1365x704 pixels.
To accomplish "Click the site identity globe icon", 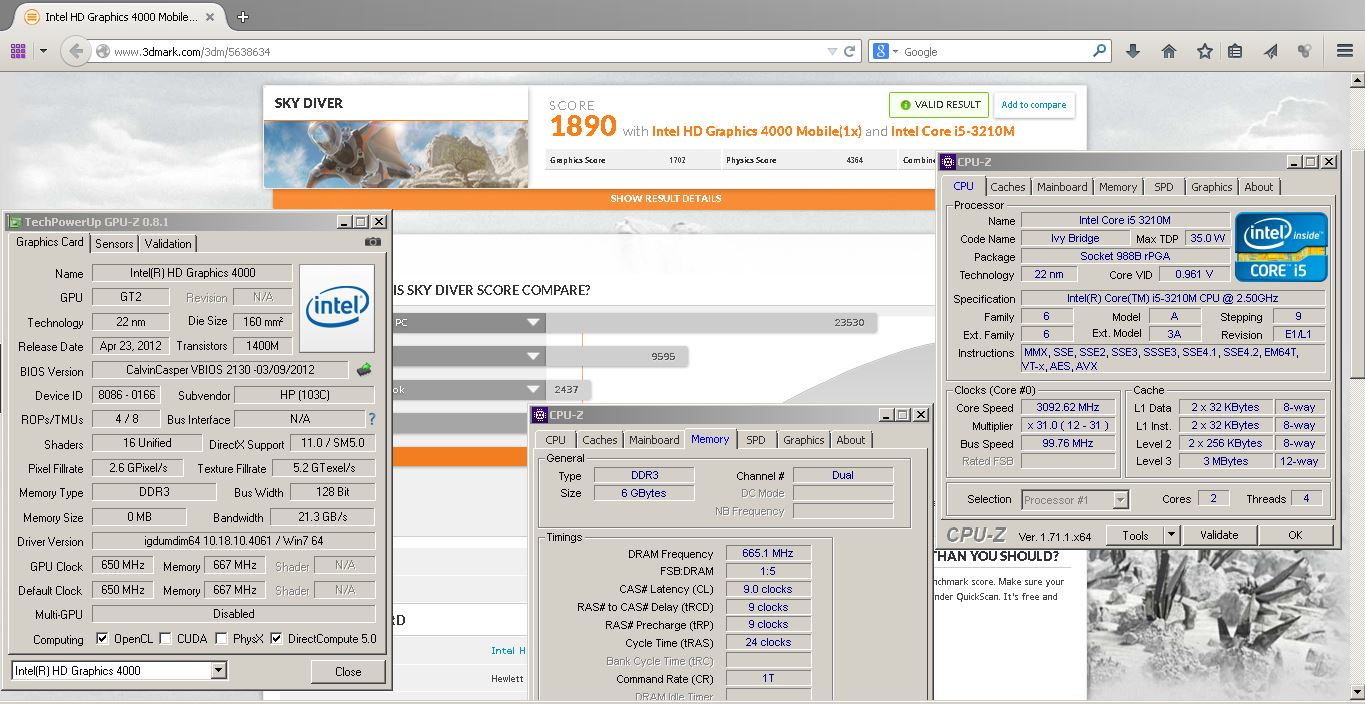I will 102,51.
